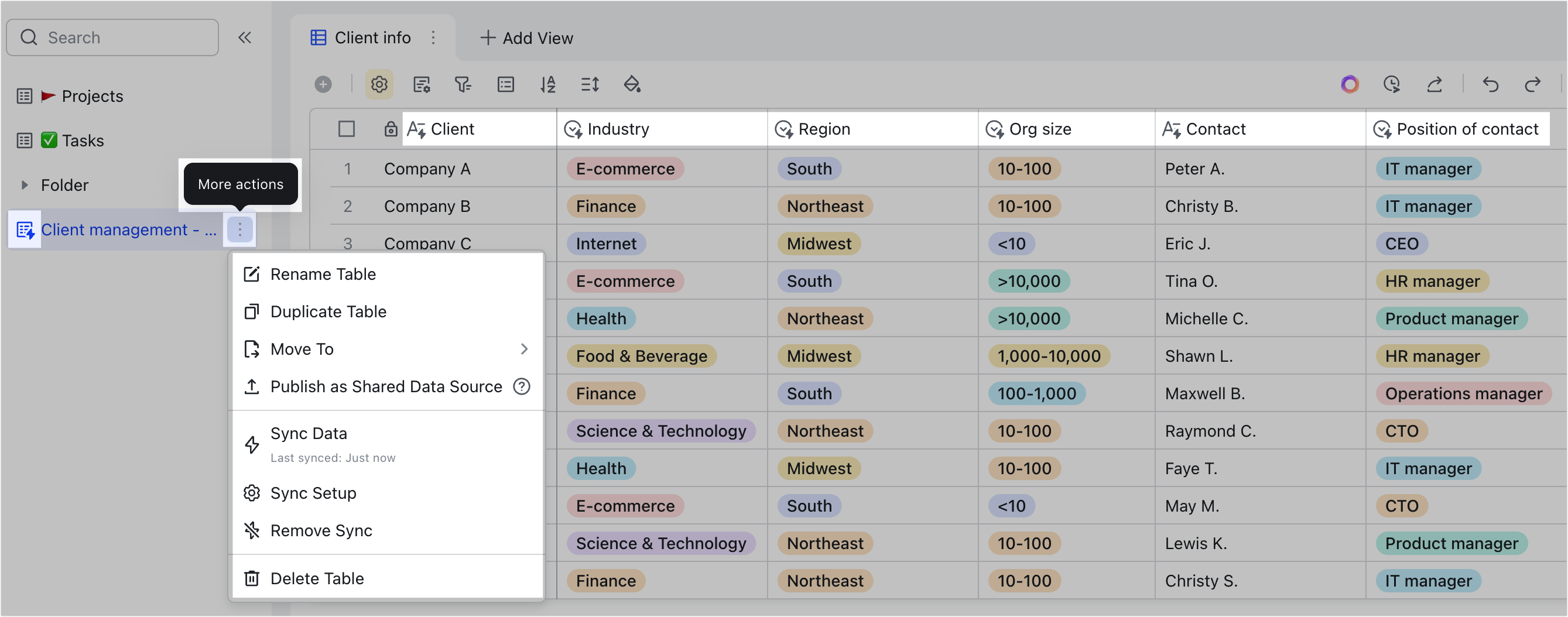
Task: Check the row checkbox for Company A
Action: click(347, 169)
